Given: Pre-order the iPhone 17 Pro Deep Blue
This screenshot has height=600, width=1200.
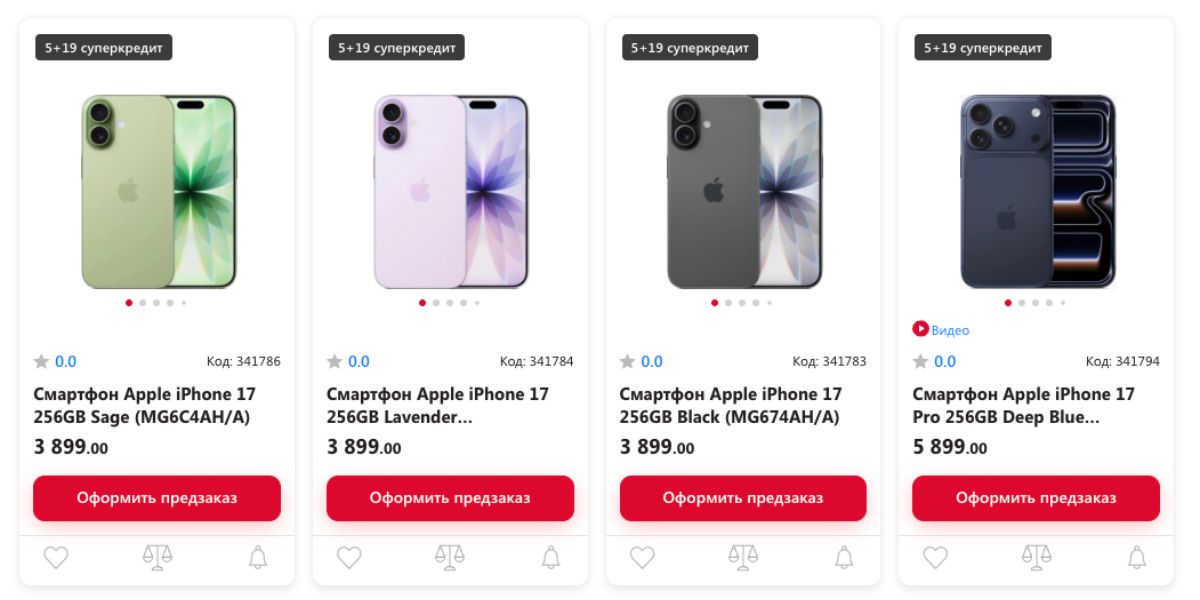Looking at the screenshot, I should (1036, 498).
